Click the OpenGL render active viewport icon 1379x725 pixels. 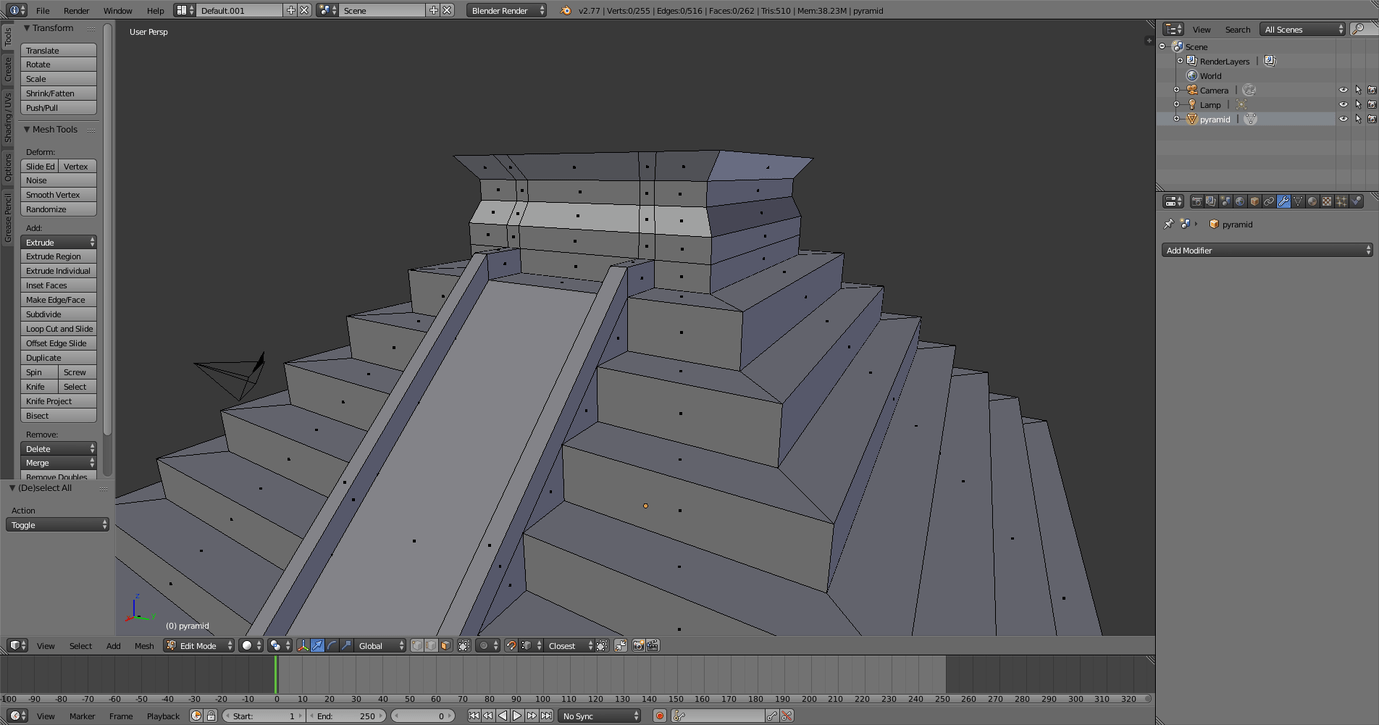coord(638,646)
